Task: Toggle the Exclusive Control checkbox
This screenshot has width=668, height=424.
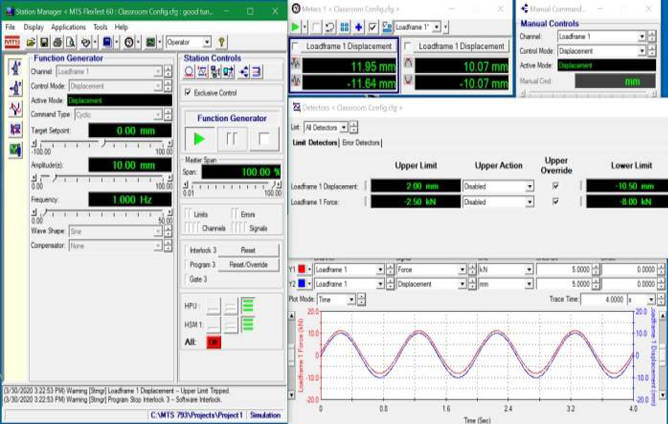Action: [188, 92]
